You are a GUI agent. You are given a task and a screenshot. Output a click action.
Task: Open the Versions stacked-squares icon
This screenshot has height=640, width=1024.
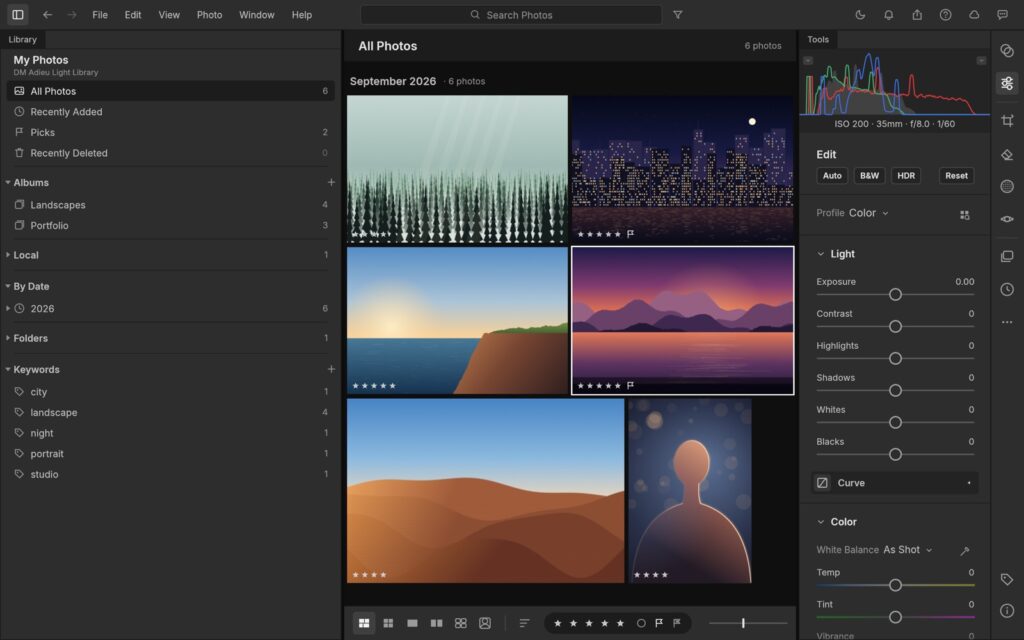pos(1007,256)
